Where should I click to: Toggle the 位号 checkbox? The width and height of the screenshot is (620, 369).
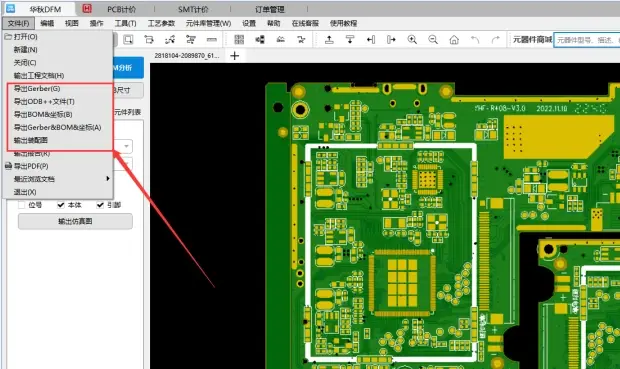(x=22, y=205)
